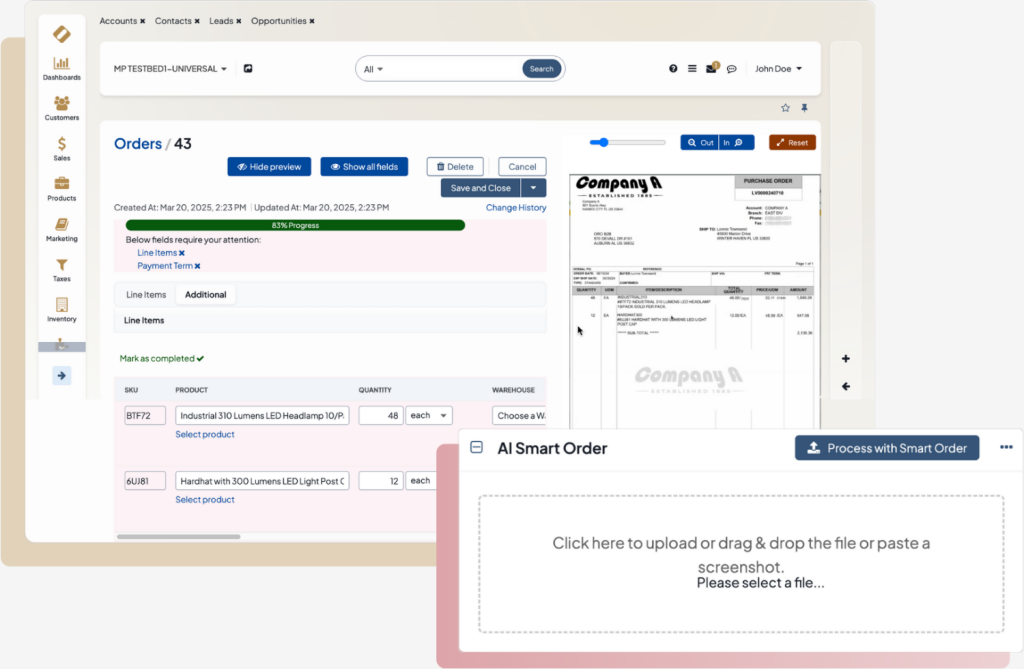
Task: Click the preview zoom slider
Action: pos(628,143)
